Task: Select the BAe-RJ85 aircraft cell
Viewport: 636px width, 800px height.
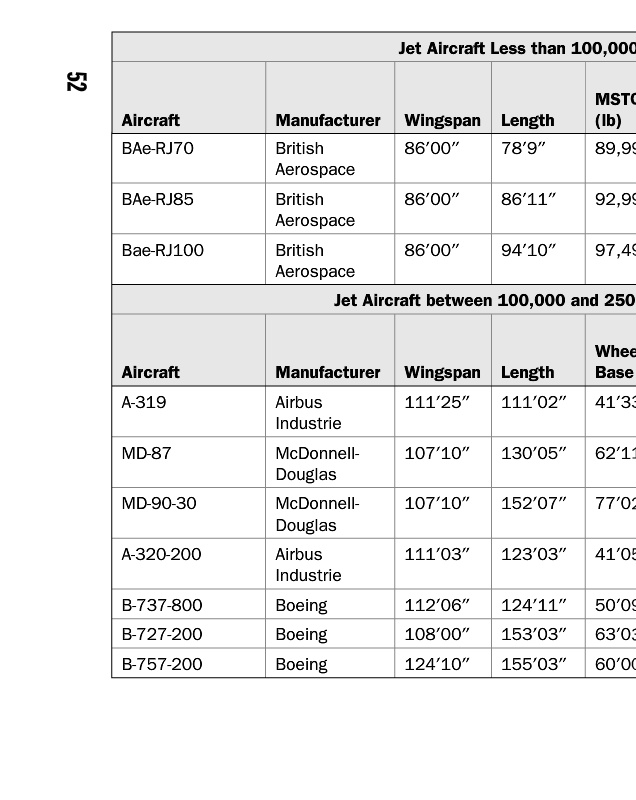Action: pos(158,200)
